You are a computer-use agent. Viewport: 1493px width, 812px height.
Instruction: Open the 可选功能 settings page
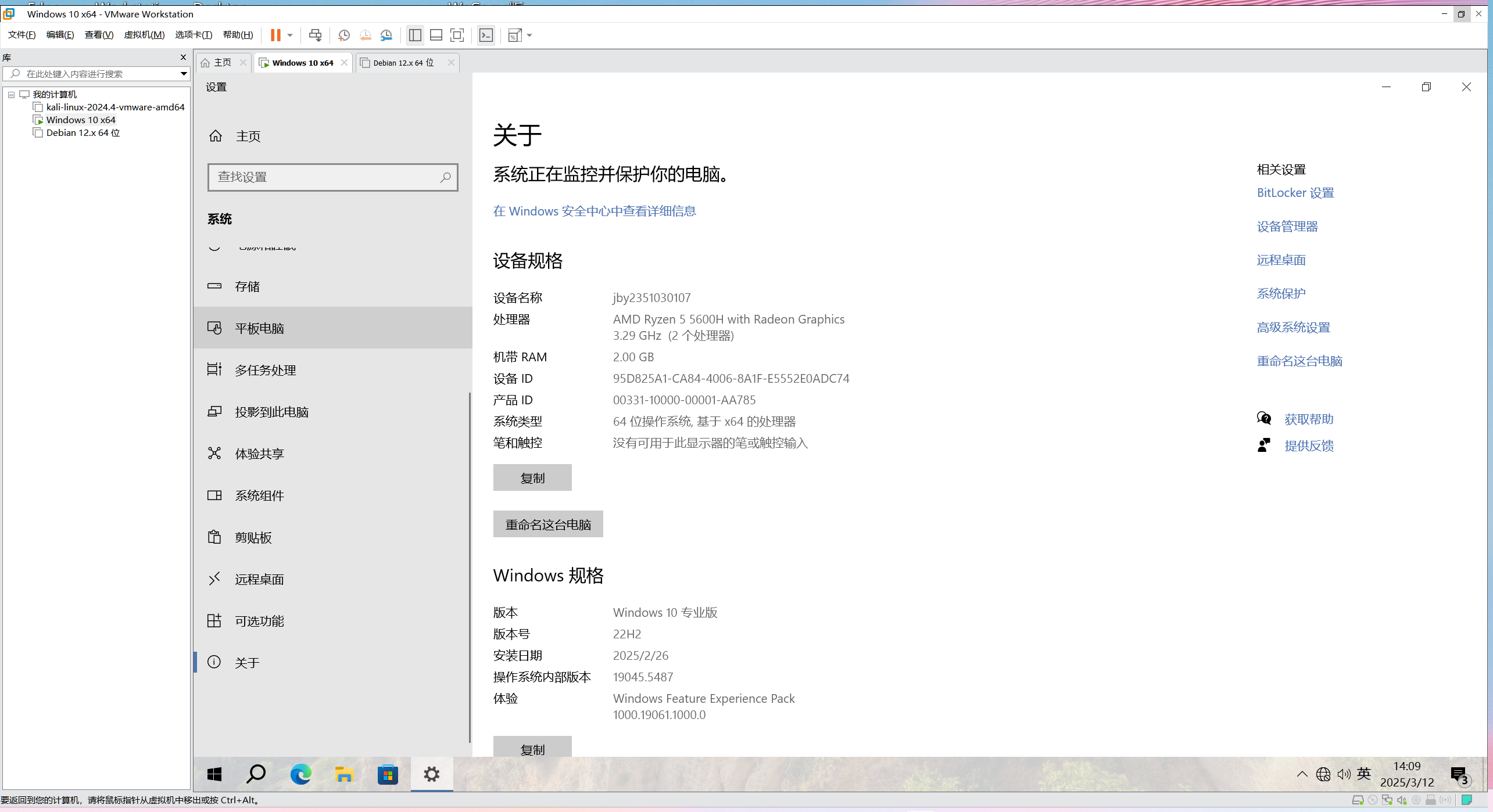tap(333, 621)
